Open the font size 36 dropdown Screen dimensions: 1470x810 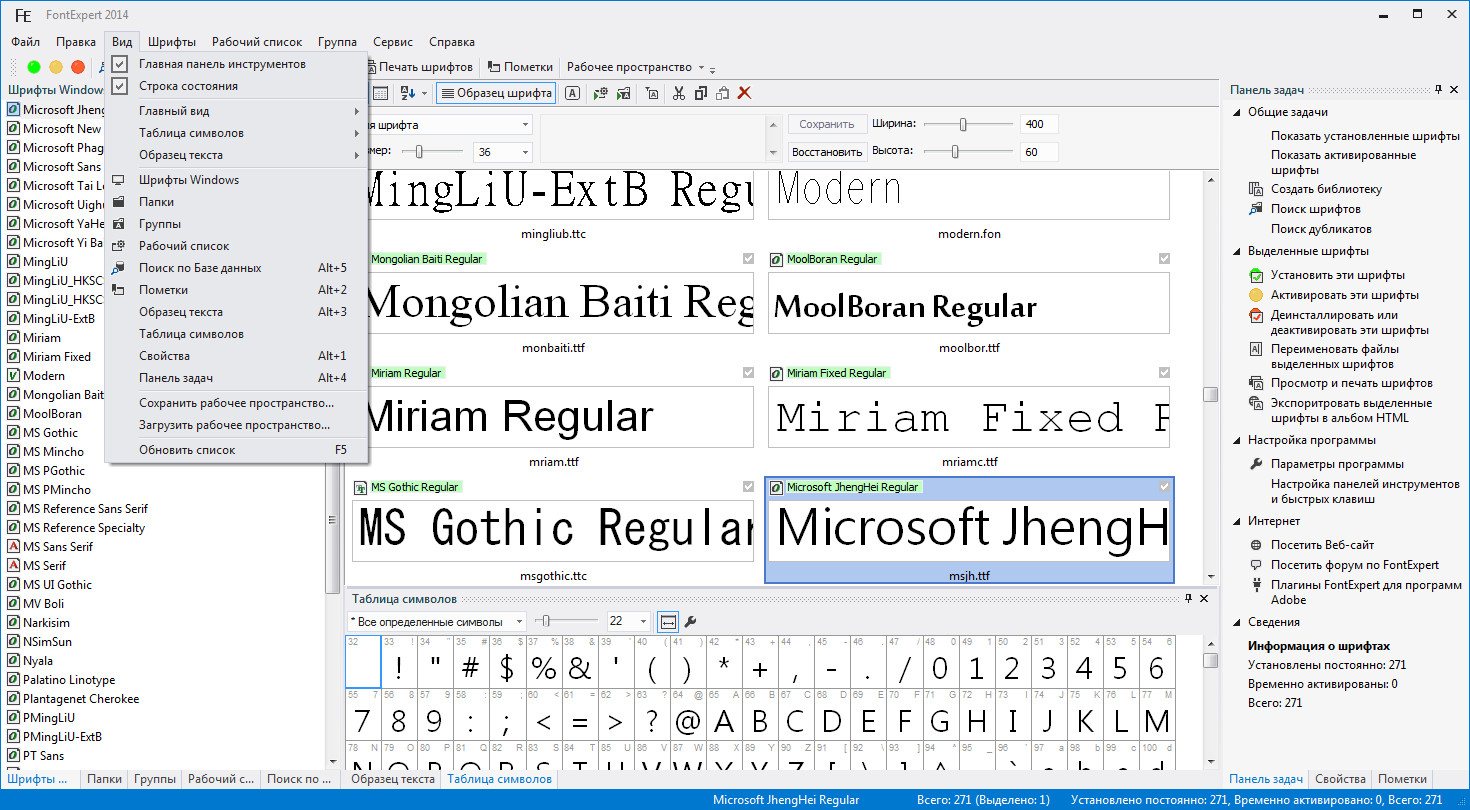click(526, 152)
